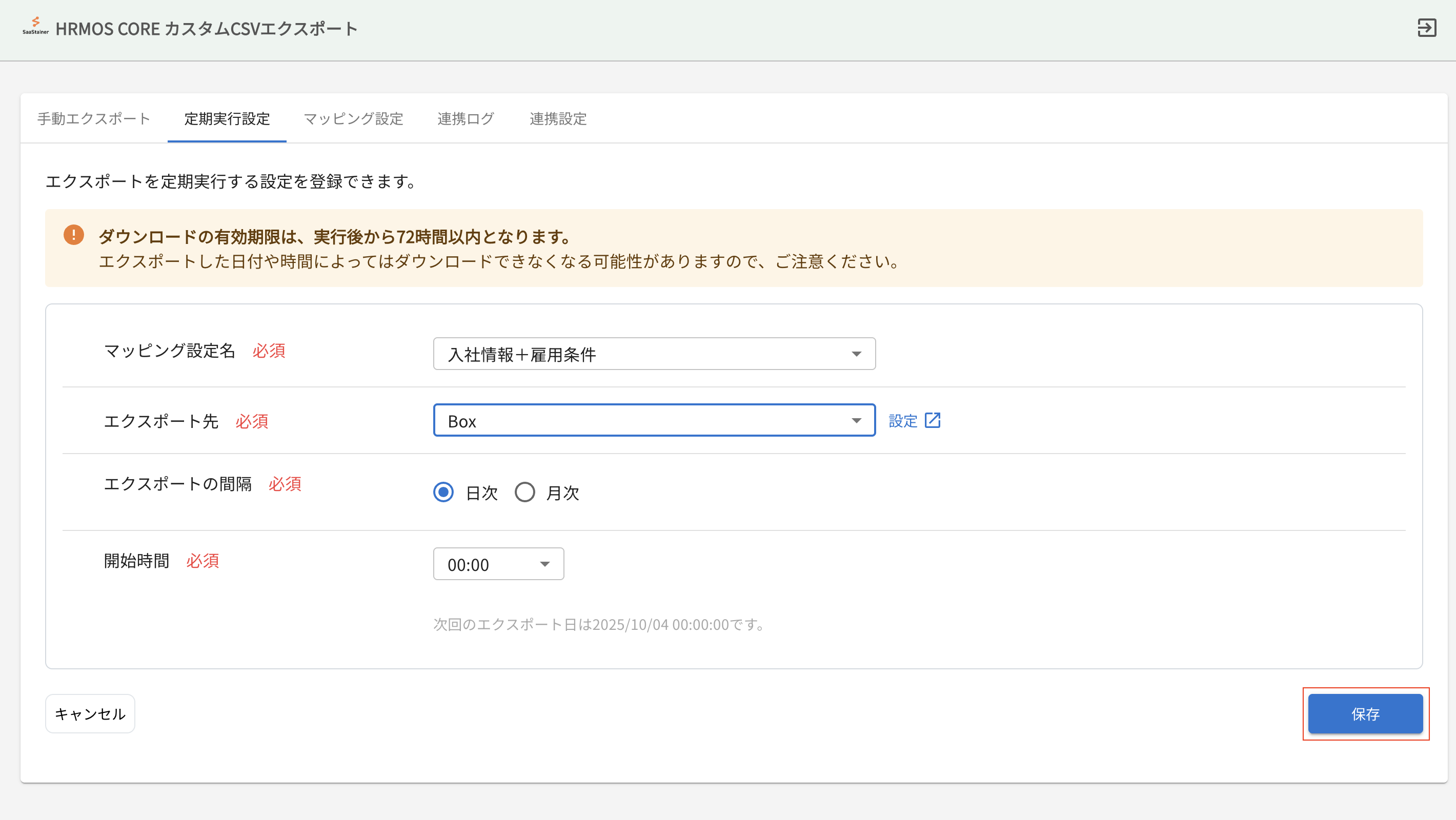Click the logout icon at top right
Image resolution: width=1456 pixels, height=820 pixels.
point(1426,28)
